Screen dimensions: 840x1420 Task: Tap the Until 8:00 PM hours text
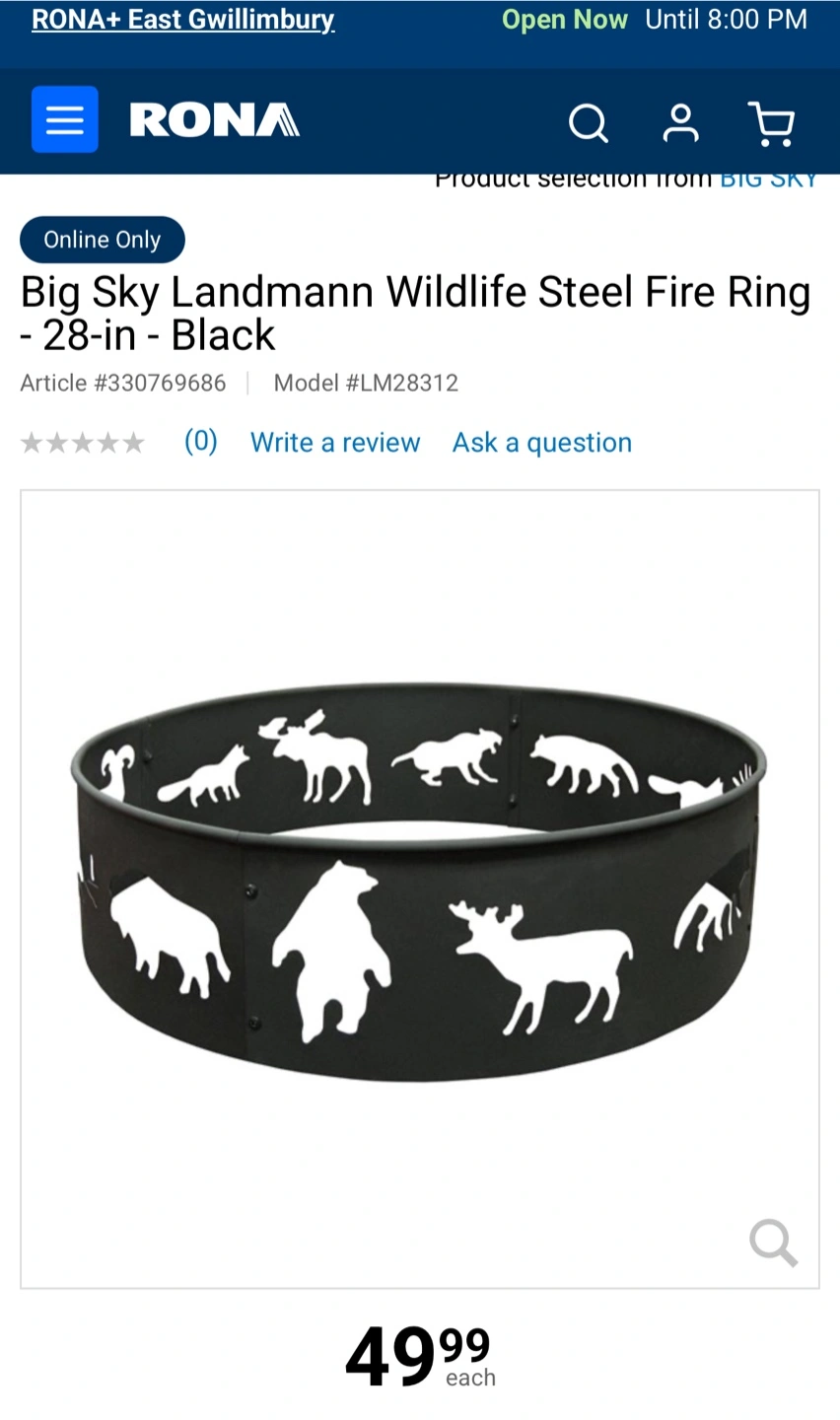click(727, 20)
